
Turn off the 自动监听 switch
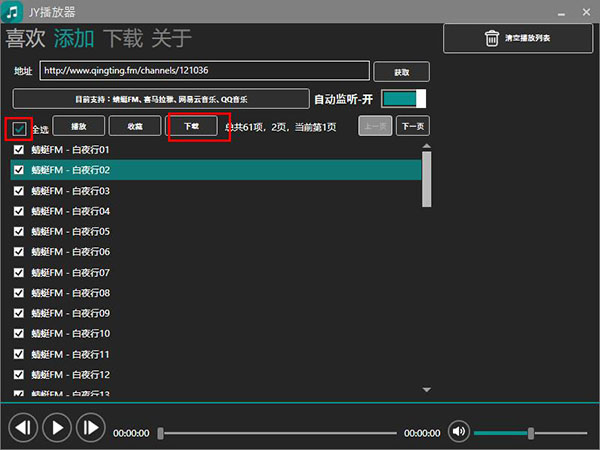(404, 99)
